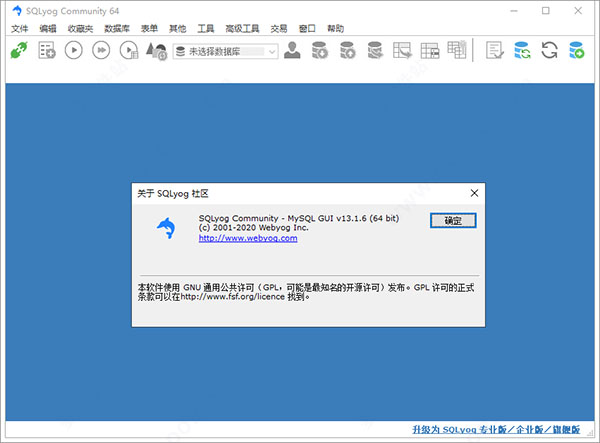This screenshot has width=600, height=443.
Task: Click the schema synchronization icon
Action: click(521, 50)
